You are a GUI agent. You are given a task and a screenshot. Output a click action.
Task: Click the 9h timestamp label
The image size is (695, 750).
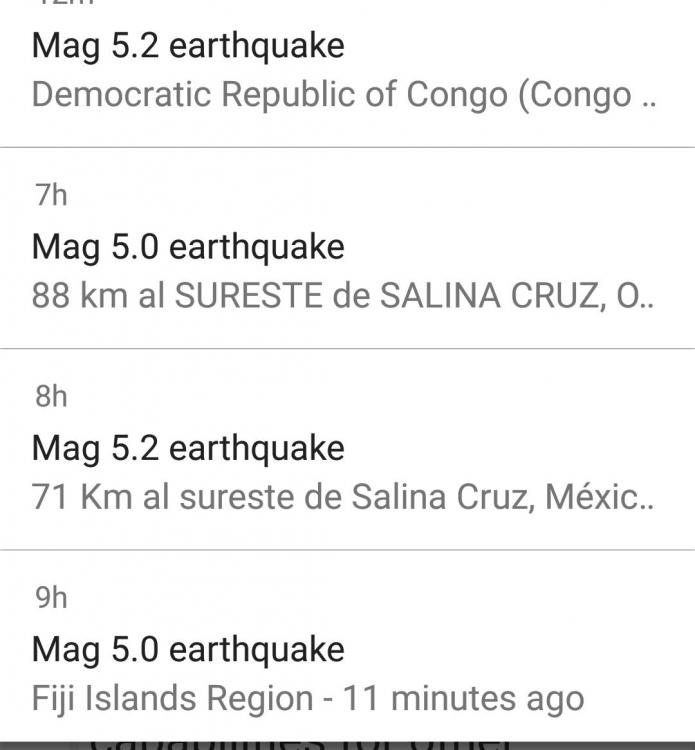(51, 598)
